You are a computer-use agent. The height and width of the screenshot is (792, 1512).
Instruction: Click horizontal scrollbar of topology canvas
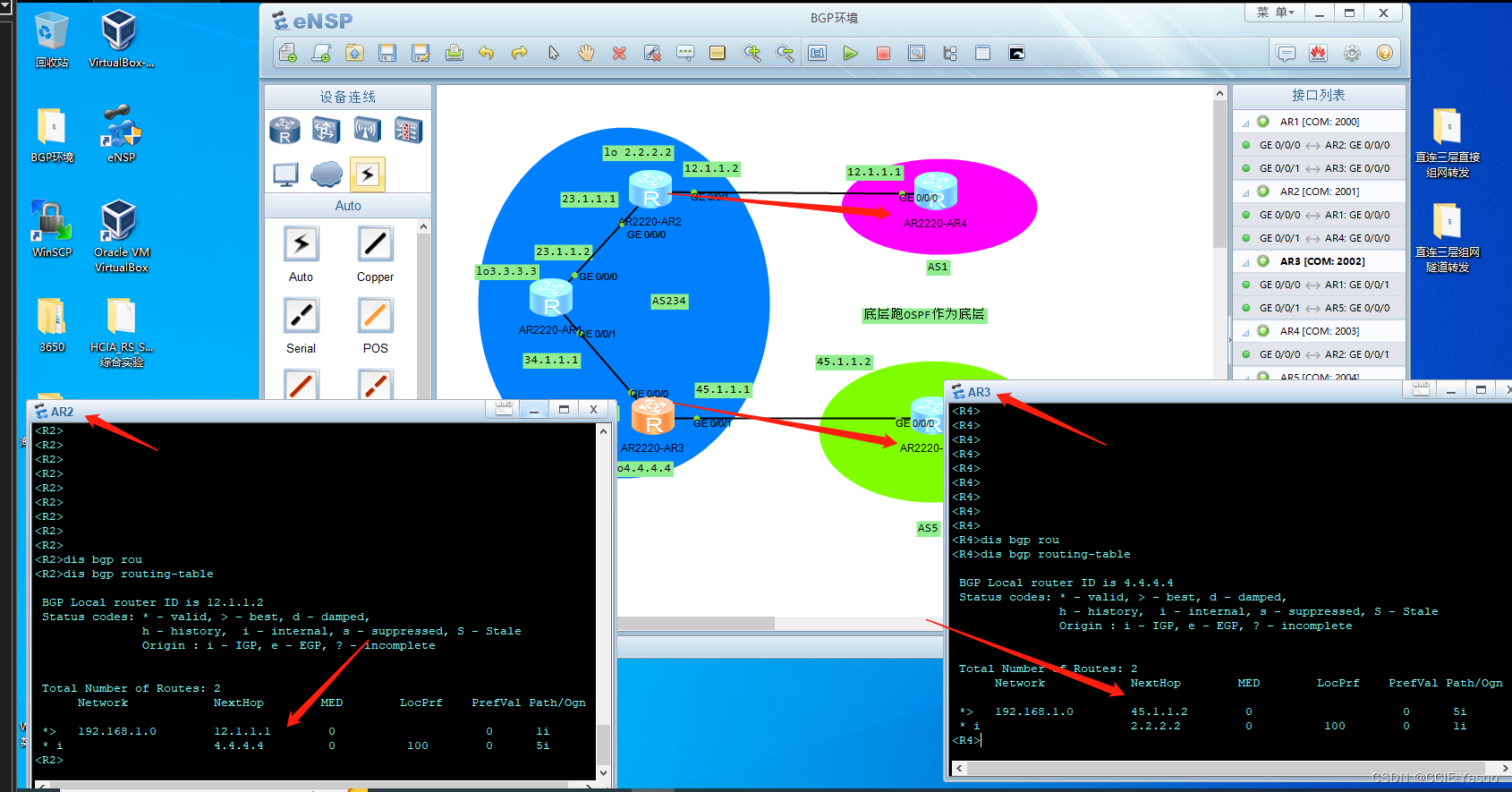click(695, 623)
